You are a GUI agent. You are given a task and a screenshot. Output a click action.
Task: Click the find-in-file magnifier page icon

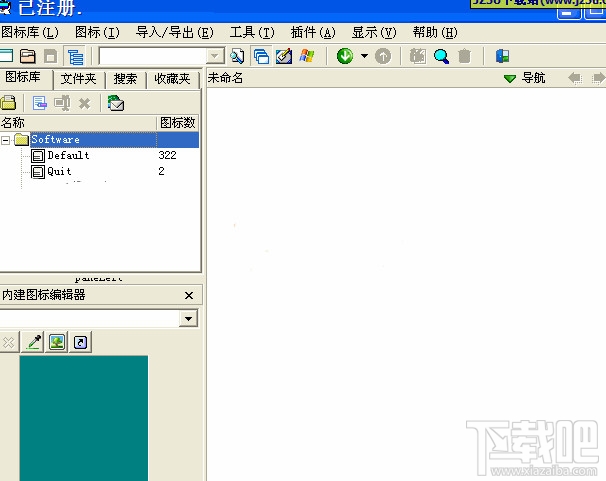click(237, 56)
